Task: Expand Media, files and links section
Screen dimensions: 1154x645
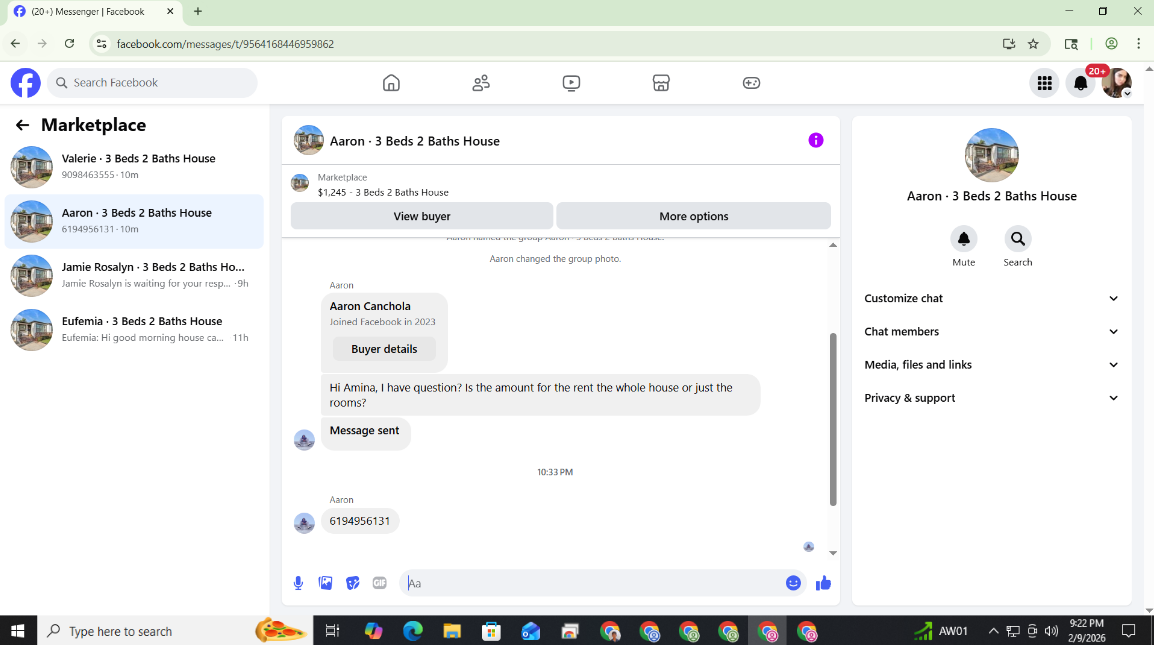Action: (x=991, y=364)
